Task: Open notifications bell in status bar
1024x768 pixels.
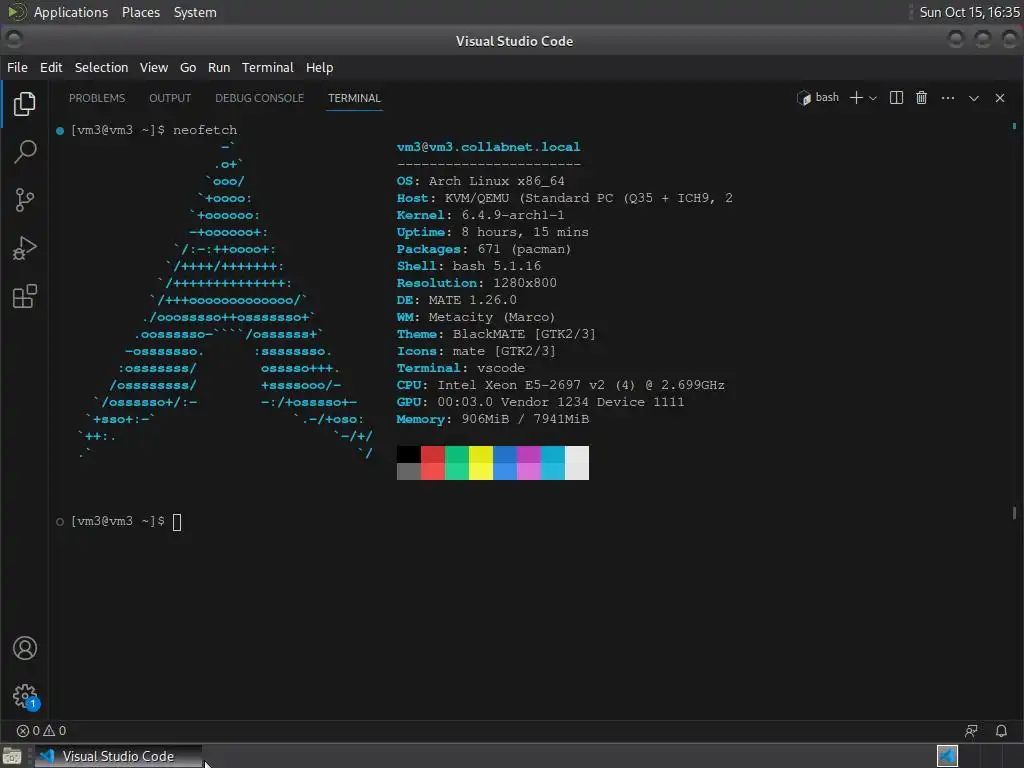Action: click(x=1001, y=731)
